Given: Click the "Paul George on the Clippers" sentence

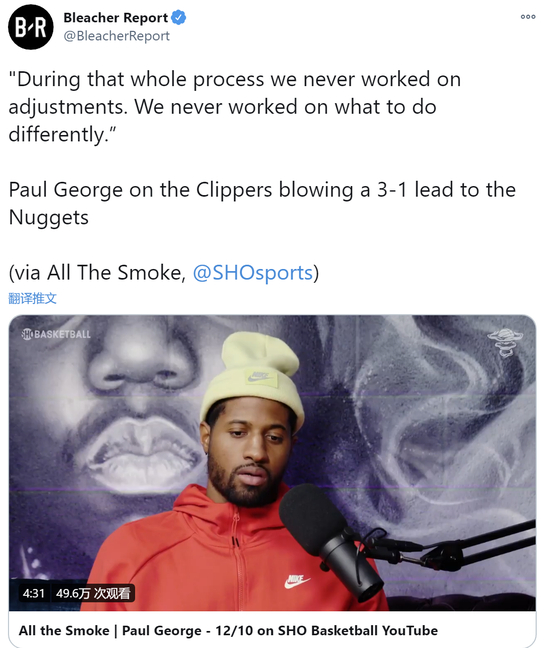Looking at the screenshot, I should coord(262,203).
